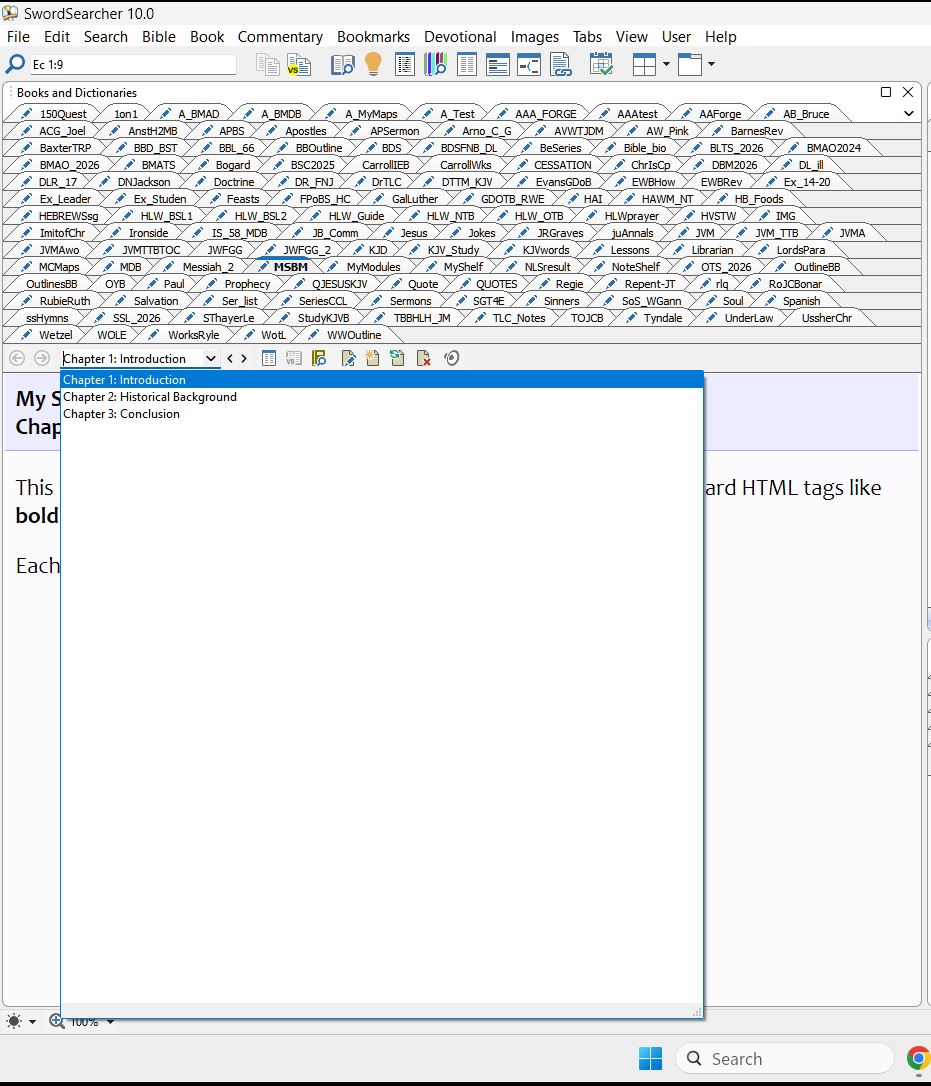Open the reading calendar icon with checkmark
931x1086 pixels.
coord(601,64)
